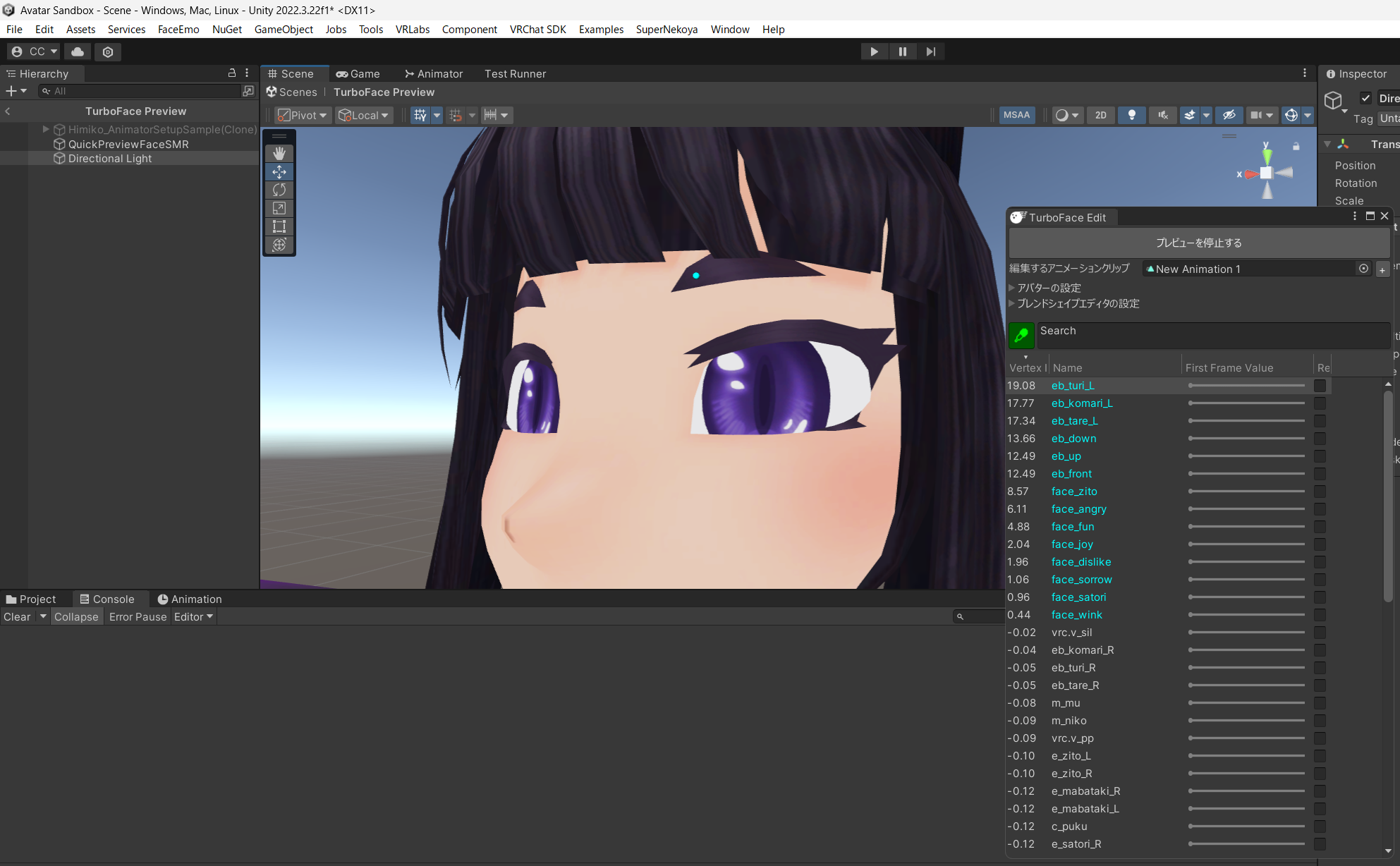Click the eb_komari_L value slider
Screen dimensions: 1400x866
click(x=1246, y=403)
